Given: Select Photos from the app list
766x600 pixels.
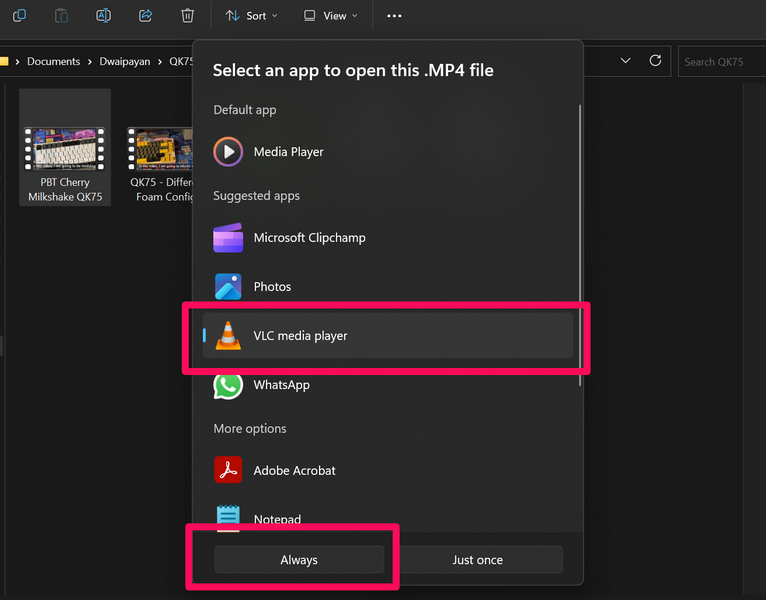Looking at the screenshot, I should pos(272,287).
